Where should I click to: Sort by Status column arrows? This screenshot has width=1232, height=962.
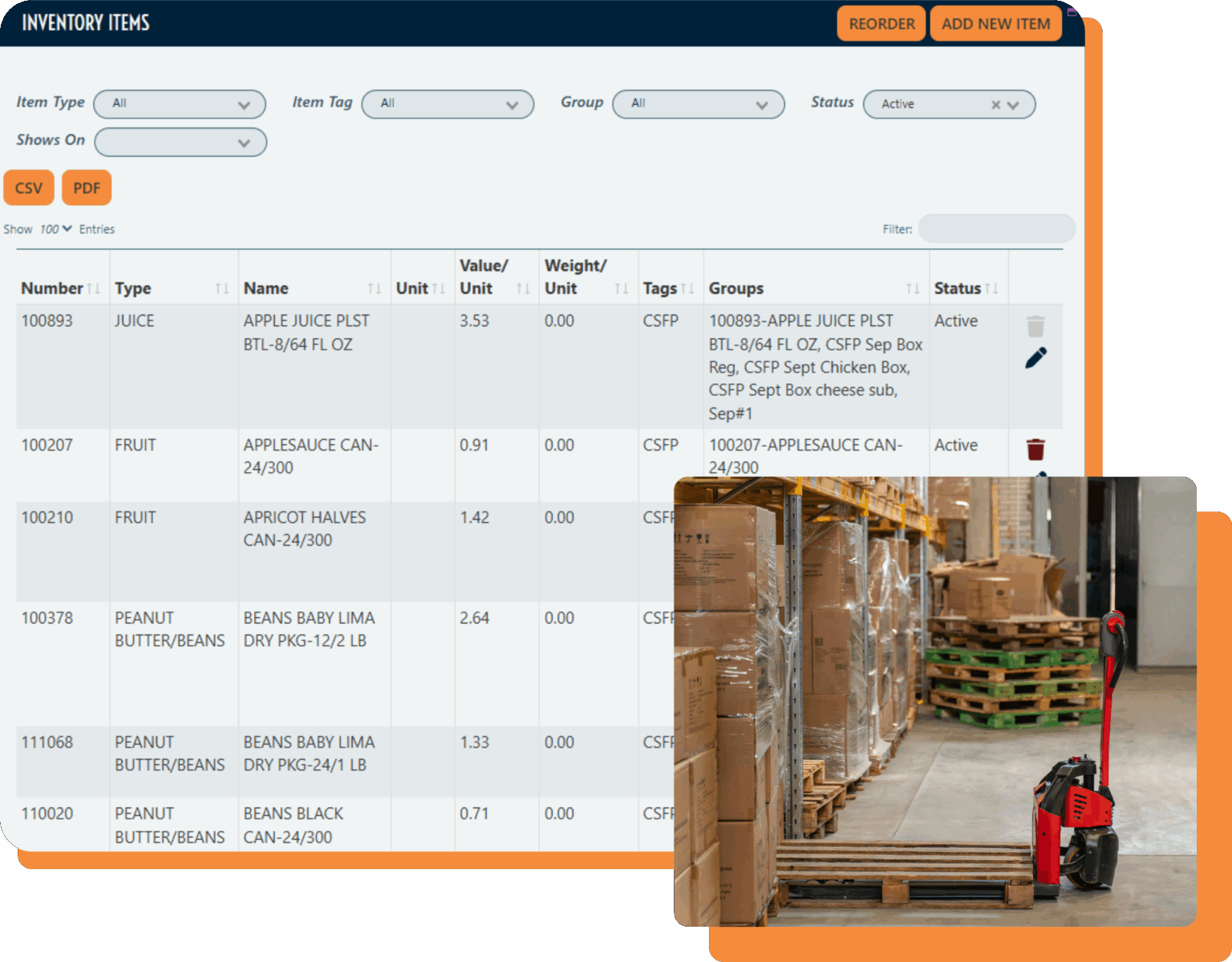992,289
